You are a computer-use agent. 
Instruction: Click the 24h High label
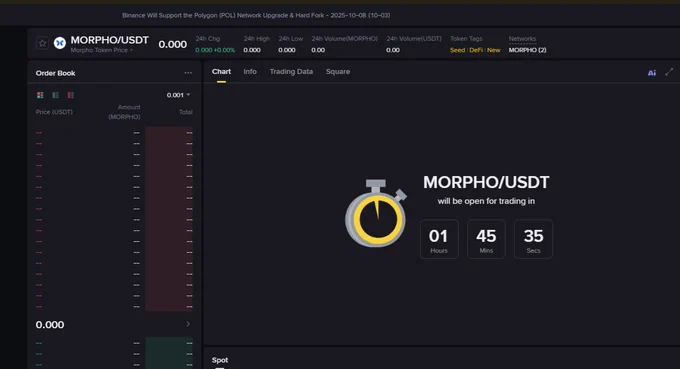(256, 39)
